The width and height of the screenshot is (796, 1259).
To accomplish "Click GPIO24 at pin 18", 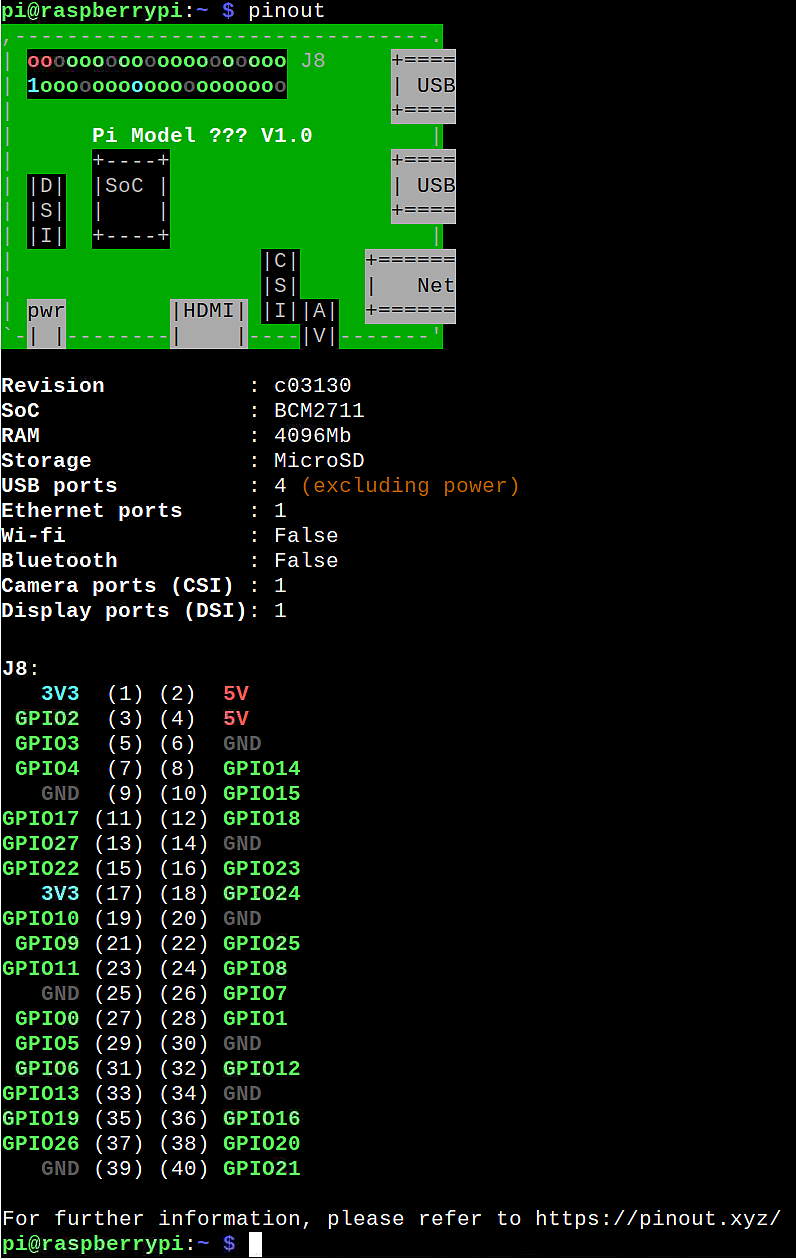I will click(261, 893).
